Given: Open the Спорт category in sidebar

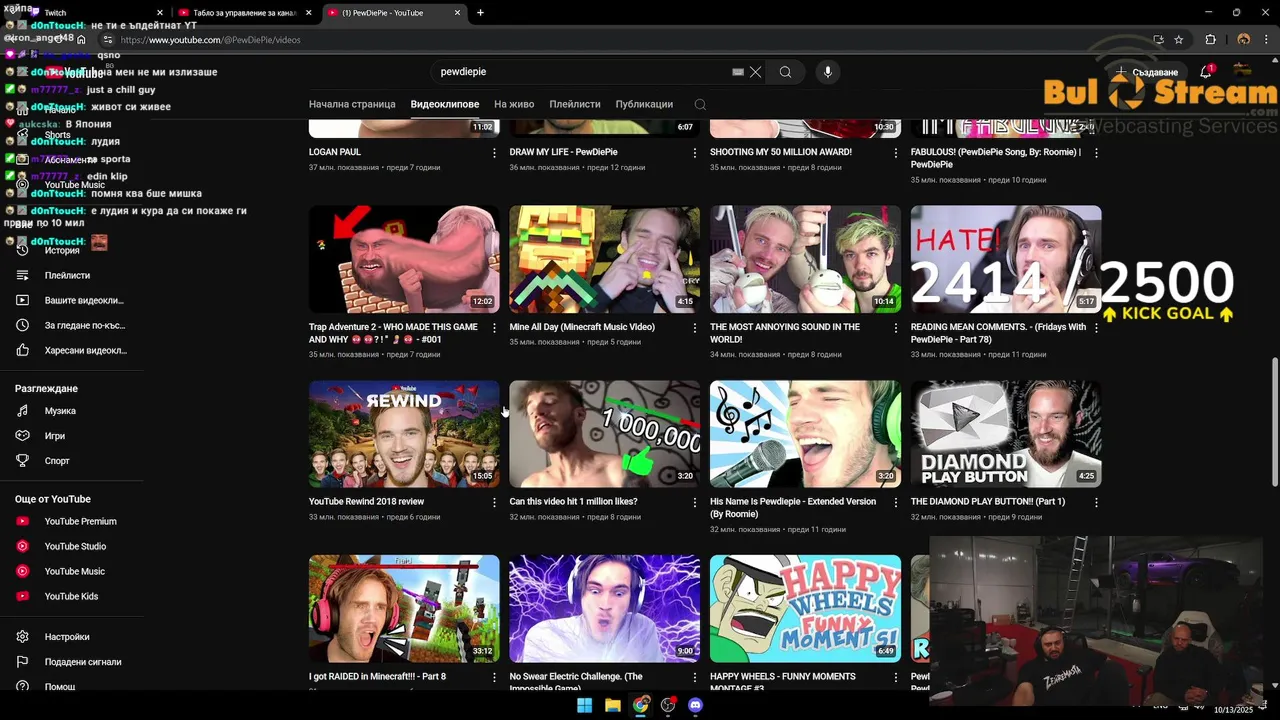Looking at the screenshot, I should coord(57,461).
